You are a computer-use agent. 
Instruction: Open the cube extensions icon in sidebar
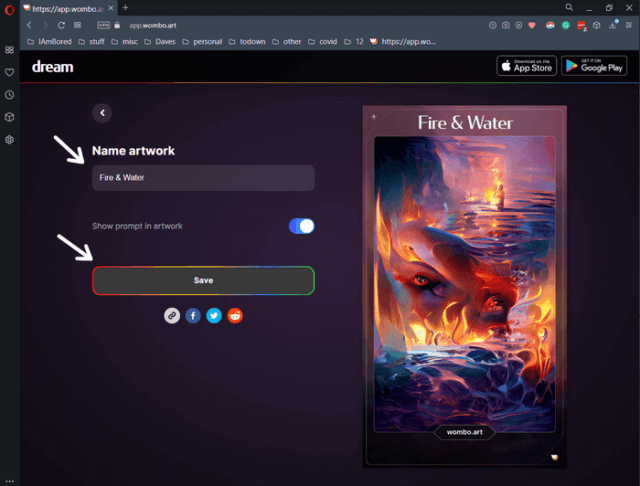9,117
